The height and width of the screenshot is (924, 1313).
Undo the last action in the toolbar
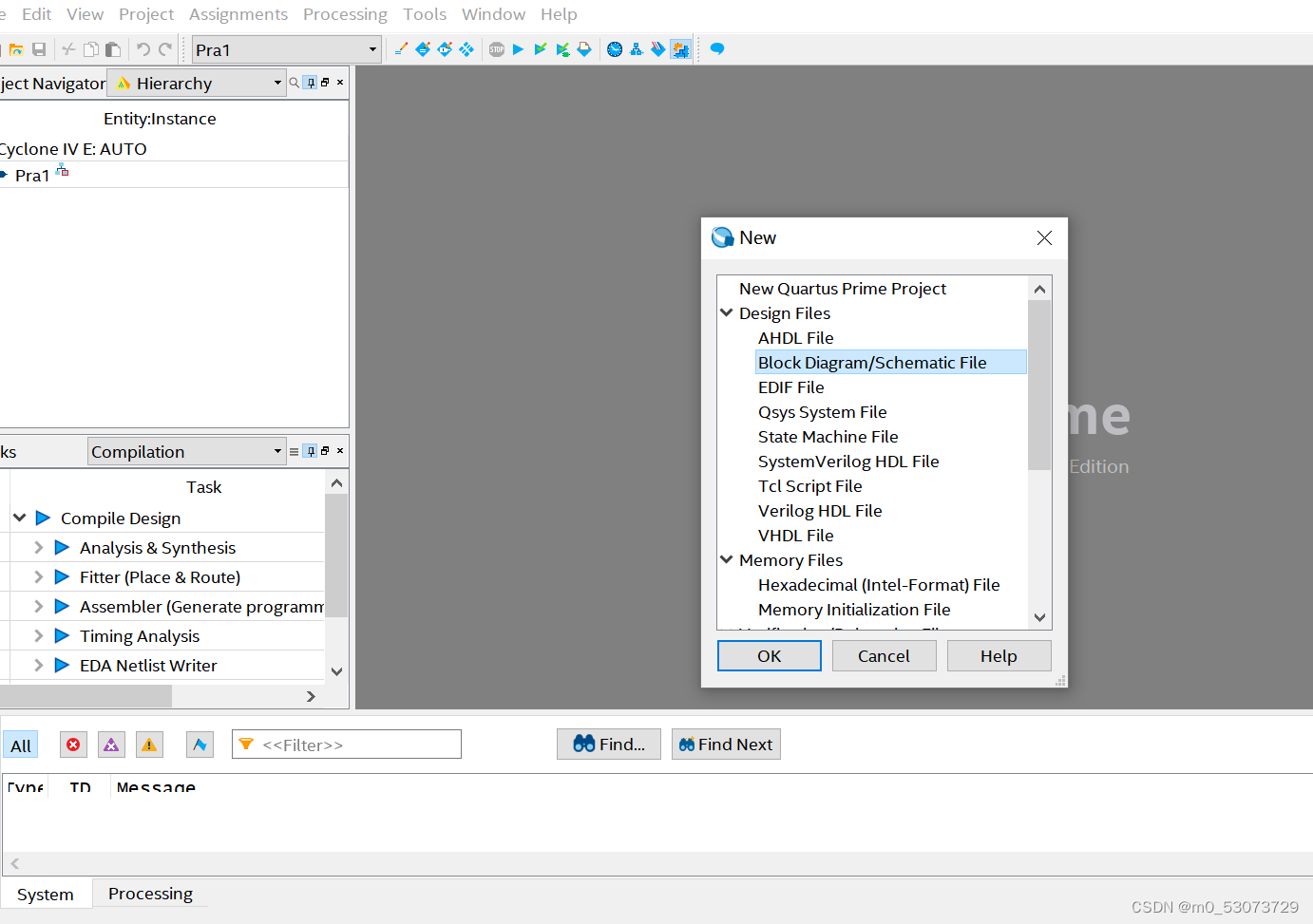click(143, 49)
